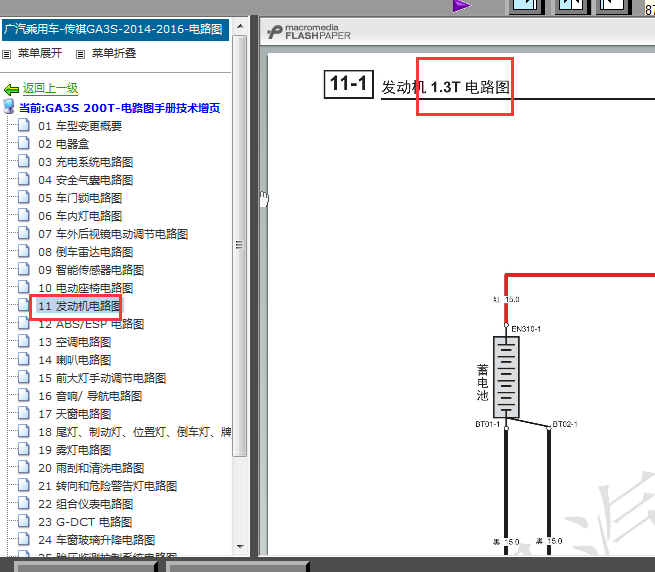Screen dimensions: 655x572
Task: Click page icon of 22 组合仪表电路图
Action: (x=24, y=503)
